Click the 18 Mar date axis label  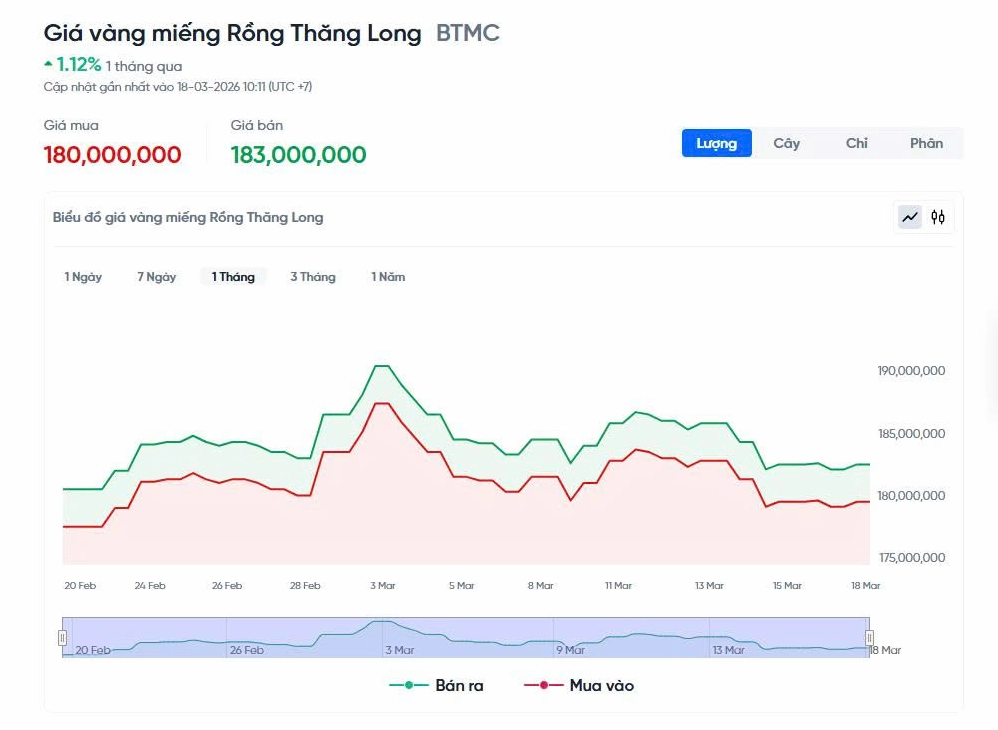click(866, 585)
